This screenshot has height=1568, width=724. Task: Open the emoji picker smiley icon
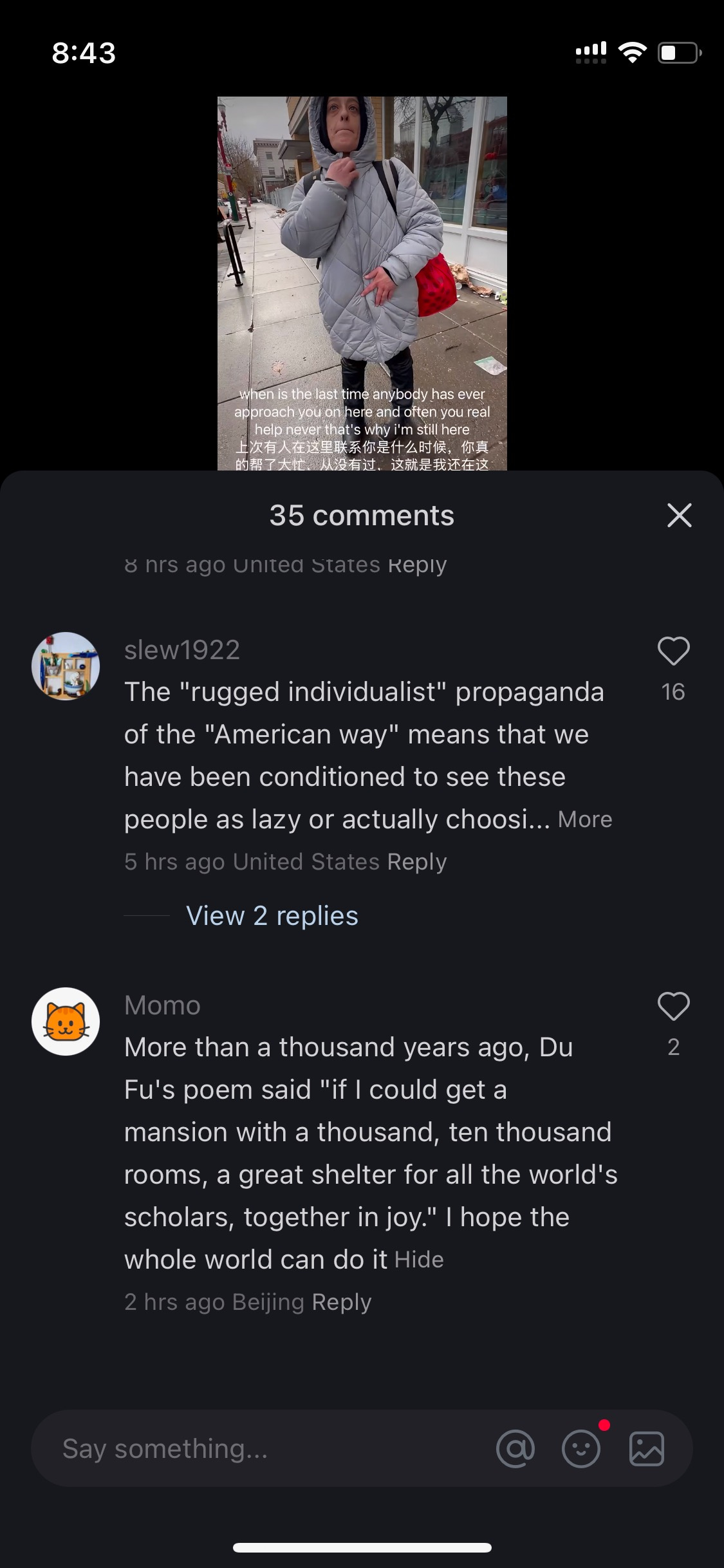tap(581, 1448)
